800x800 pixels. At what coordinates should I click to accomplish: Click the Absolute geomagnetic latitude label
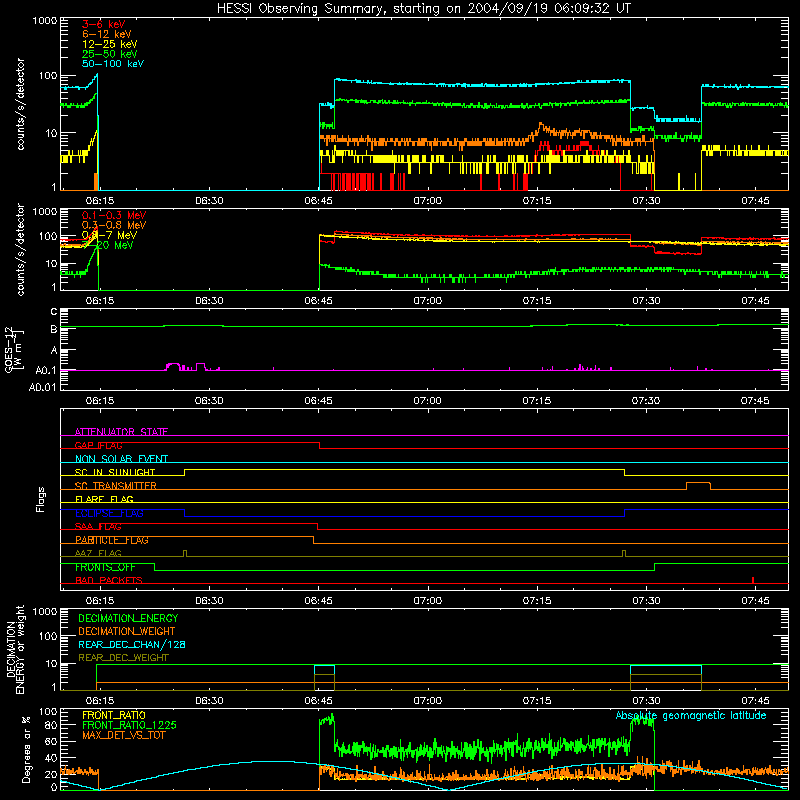691,716
